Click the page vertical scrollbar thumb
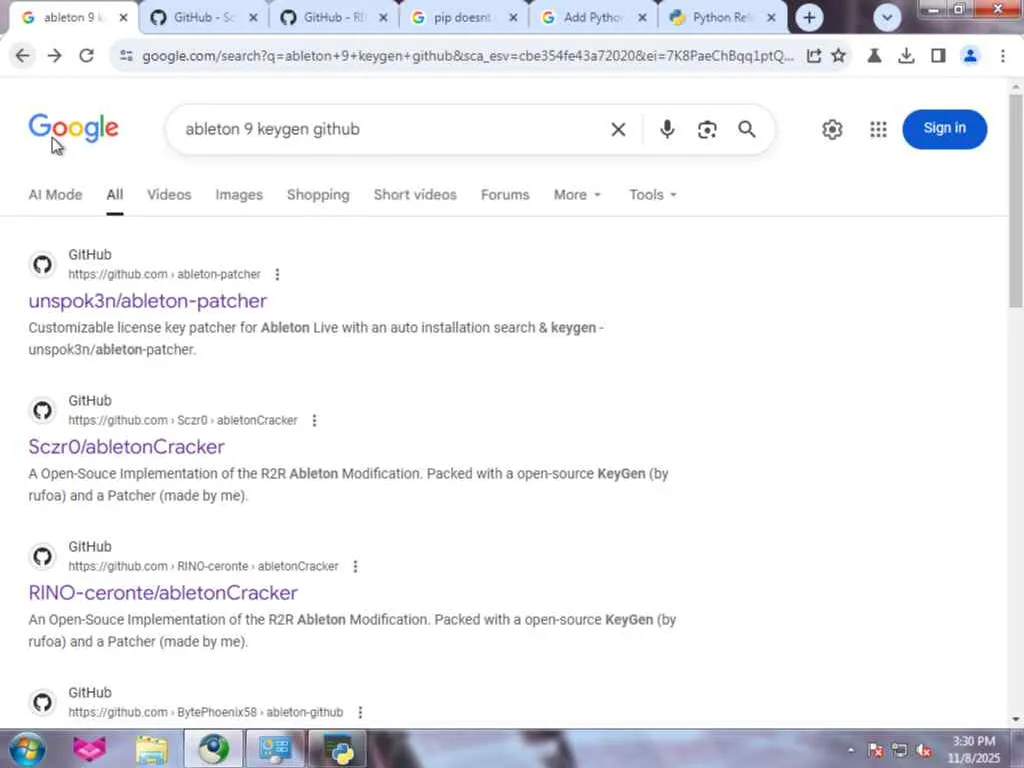This screenshot has height=768, width=1024. click(x=1016, y=200)
